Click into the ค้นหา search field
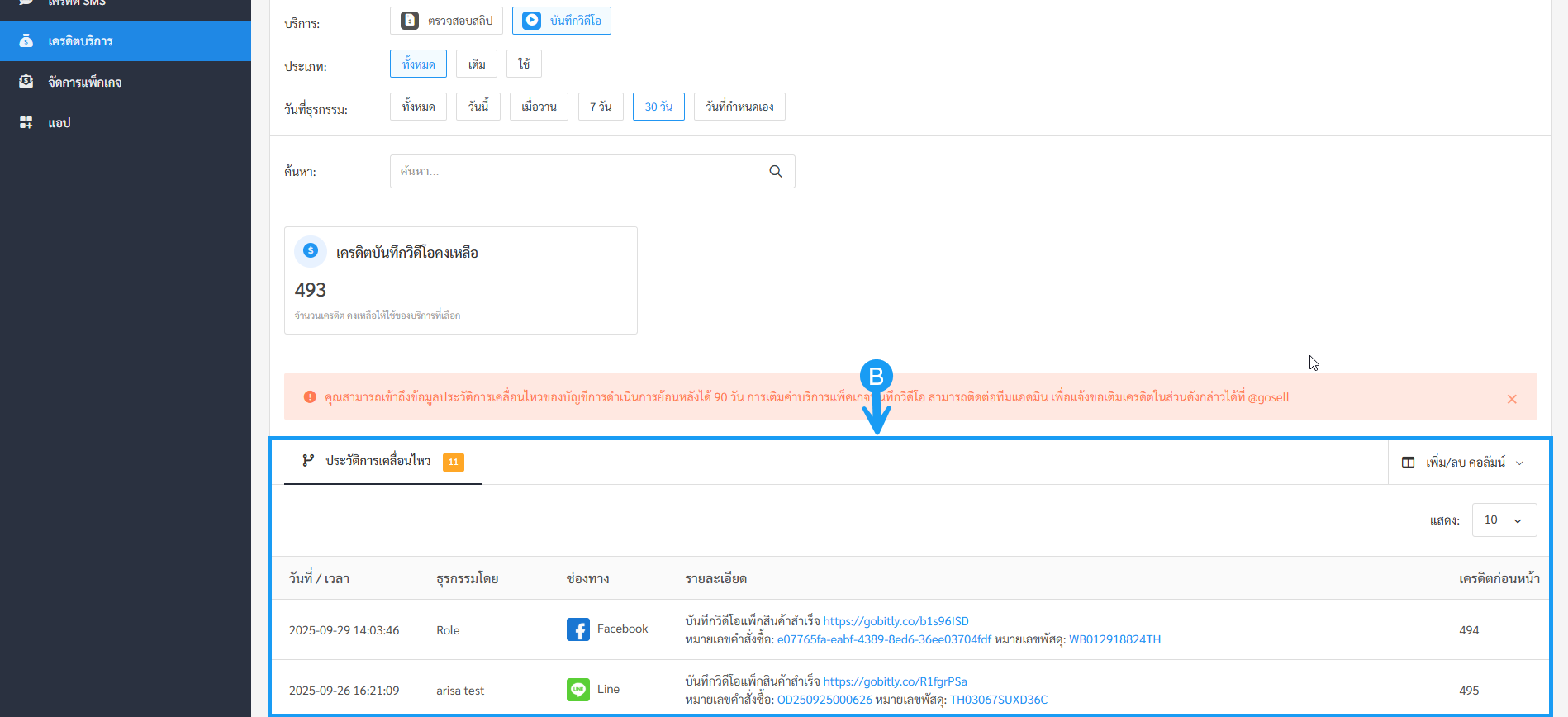 578,172
